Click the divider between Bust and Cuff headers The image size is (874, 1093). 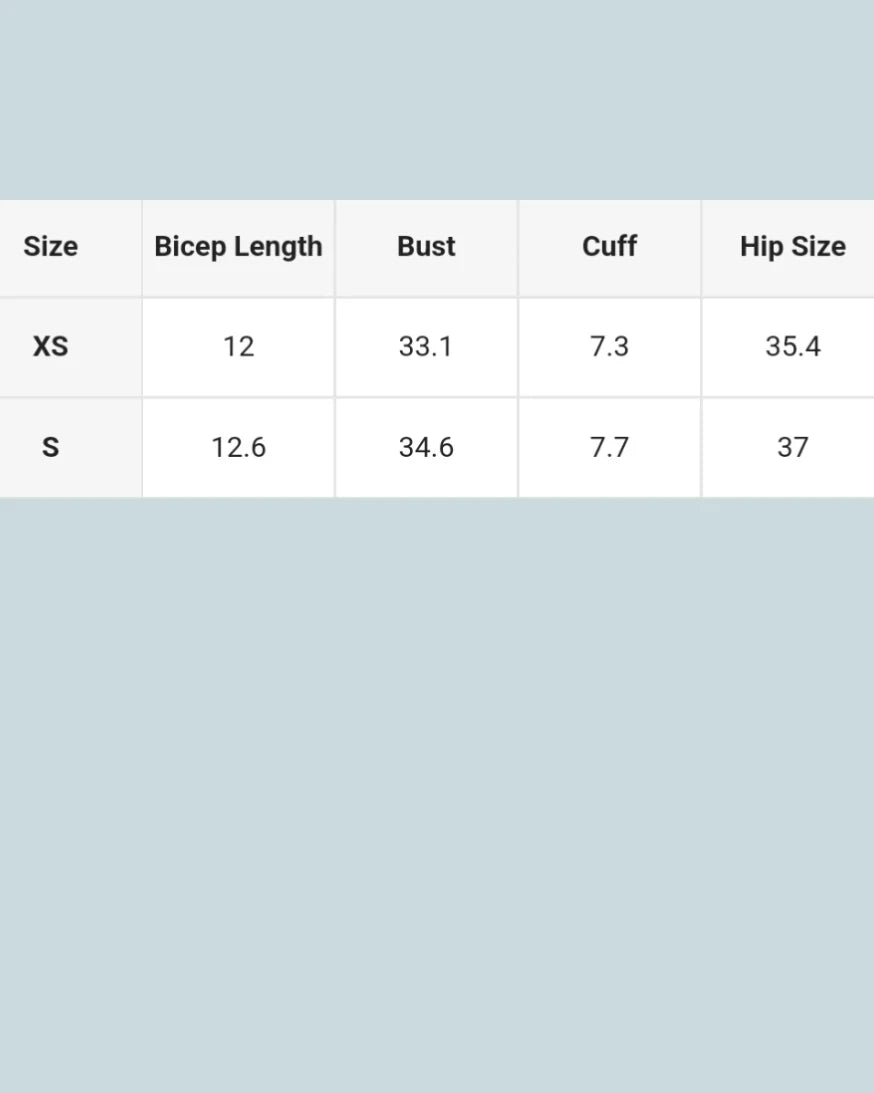(518, 247)
